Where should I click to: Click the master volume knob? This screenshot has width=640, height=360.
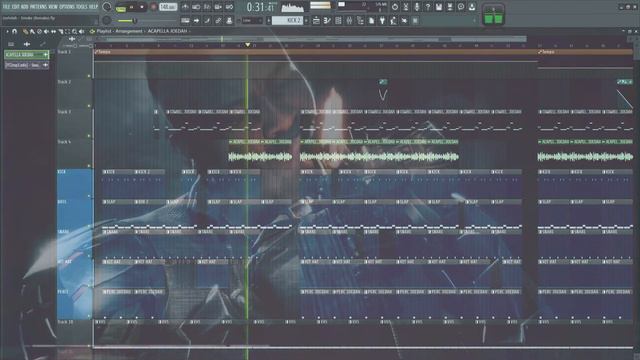[107, 7]
